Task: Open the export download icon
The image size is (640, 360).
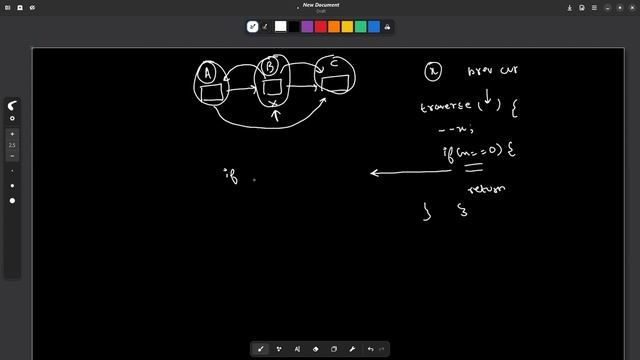Action: click(569, 8)
